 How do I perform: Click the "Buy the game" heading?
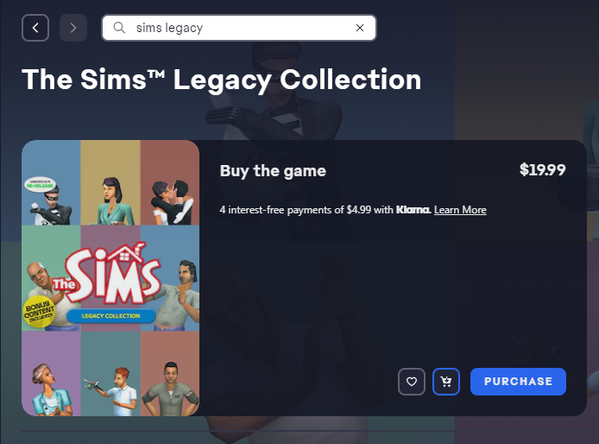[273, 171]
